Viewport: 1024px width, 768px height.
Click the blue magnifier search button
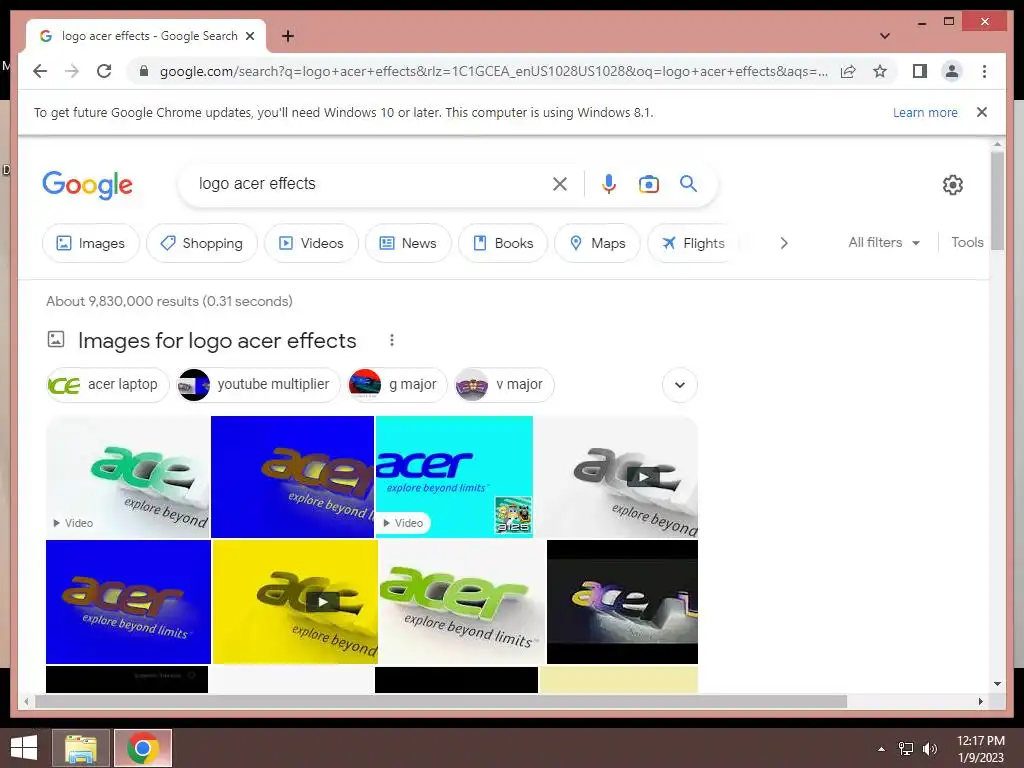click(x=688, y=184)
